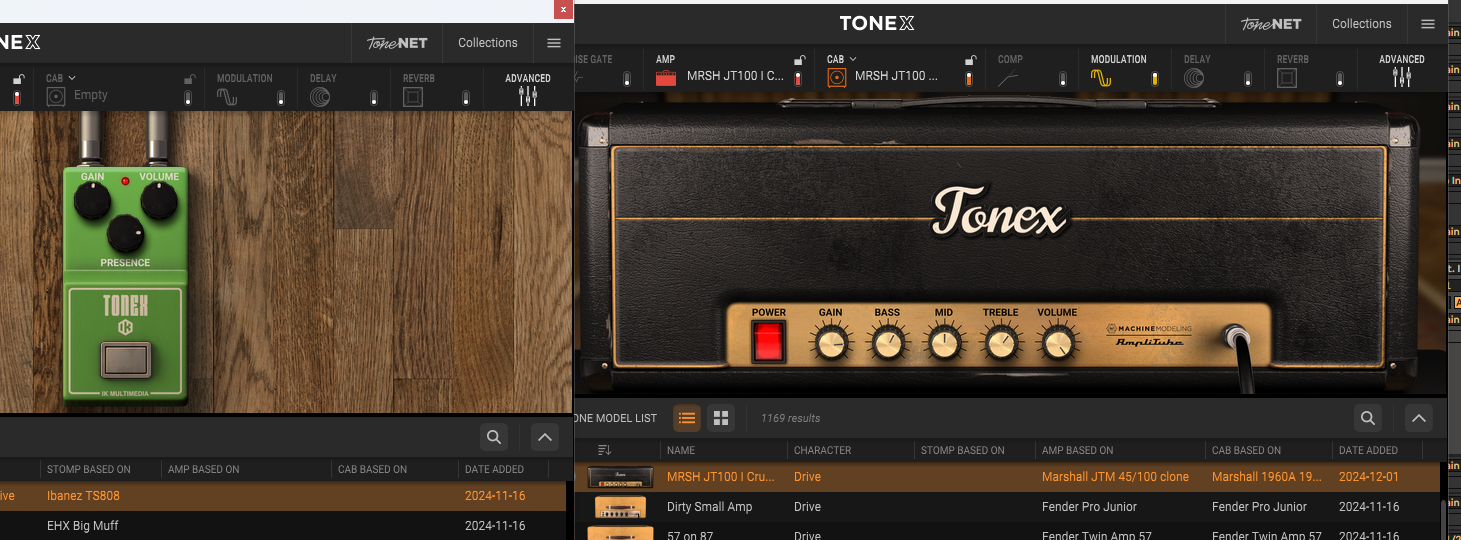Click the amp head VOLUME knob

coord(1057,344)
